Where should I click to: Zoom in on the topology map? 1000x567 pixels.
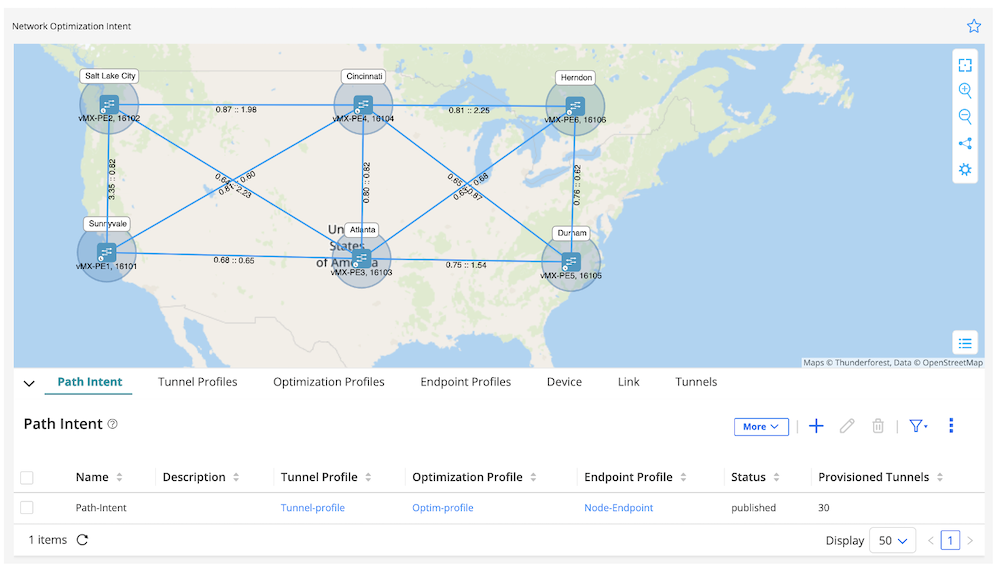(x=965, y=91)
